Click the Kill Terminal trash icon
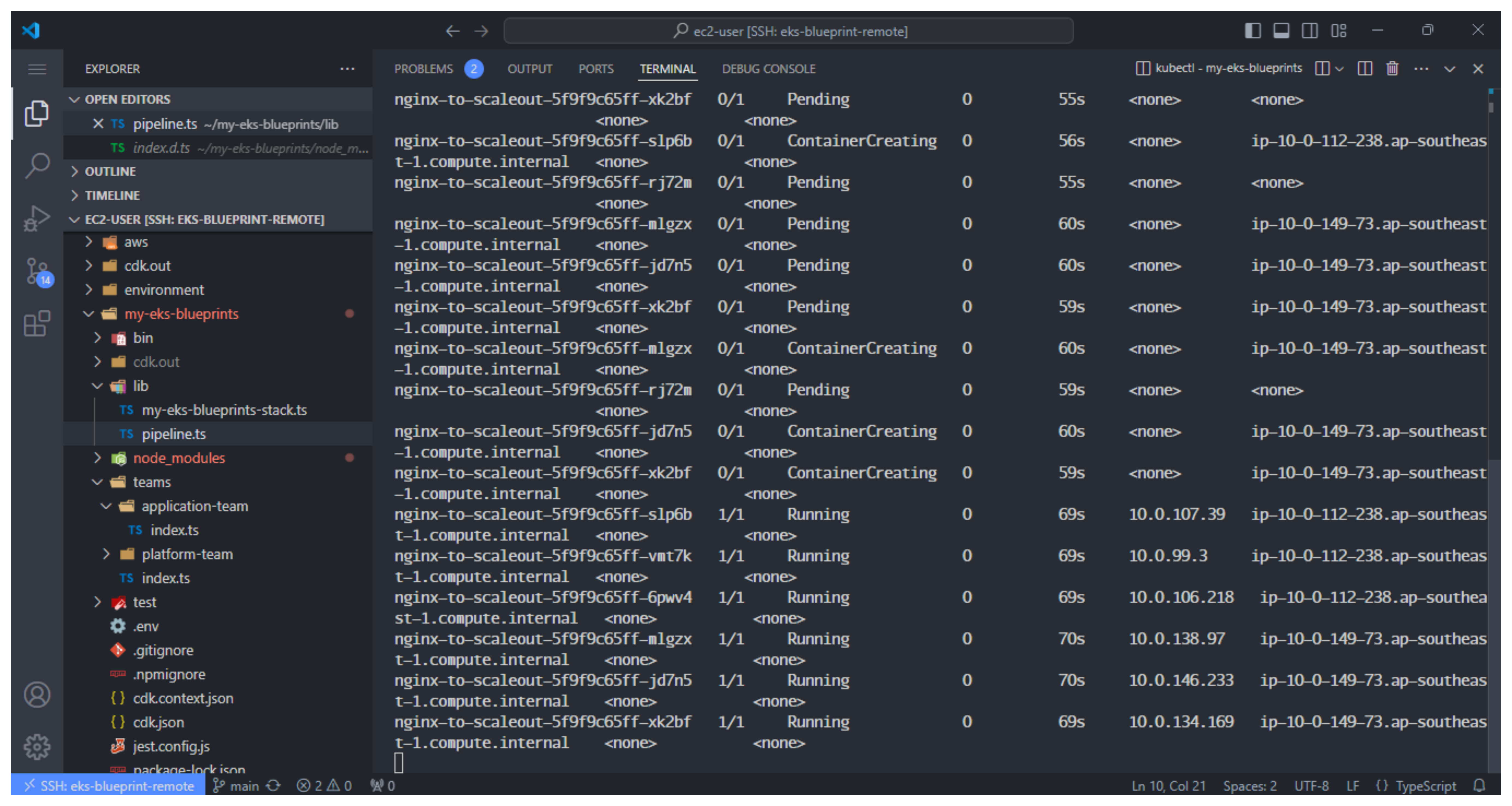 [x=1392, y=69]
